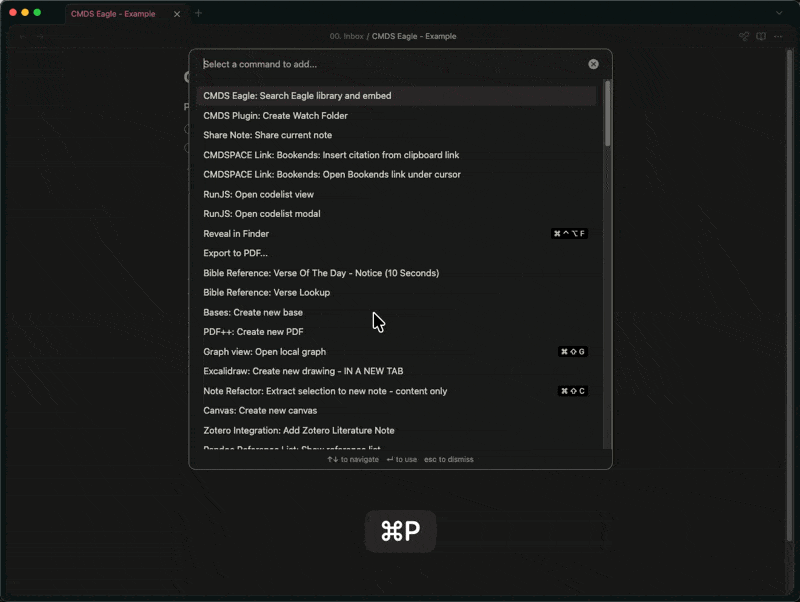Expand the tab list chevron
Screen dimensions: 800x602
click(x=779, y=13)
